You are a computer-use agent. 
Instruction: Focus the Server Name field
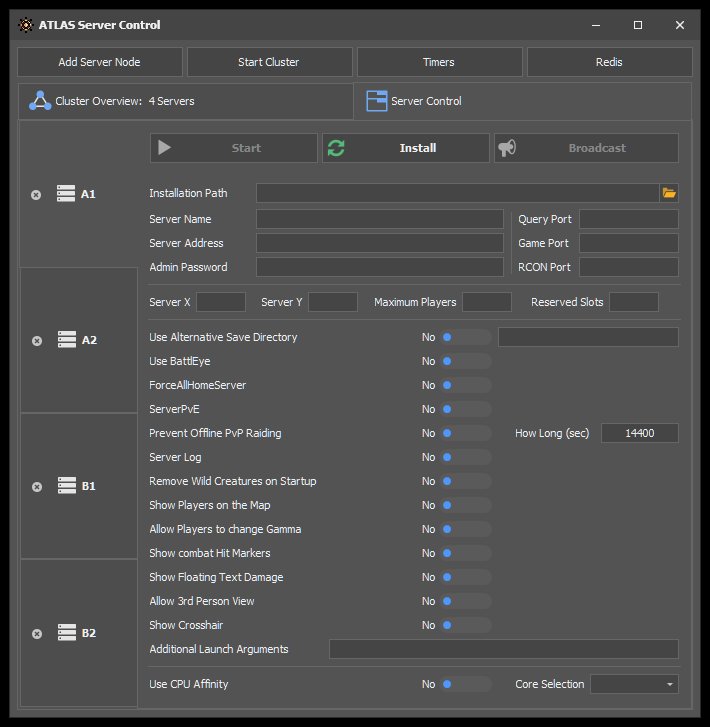(380, 219)
